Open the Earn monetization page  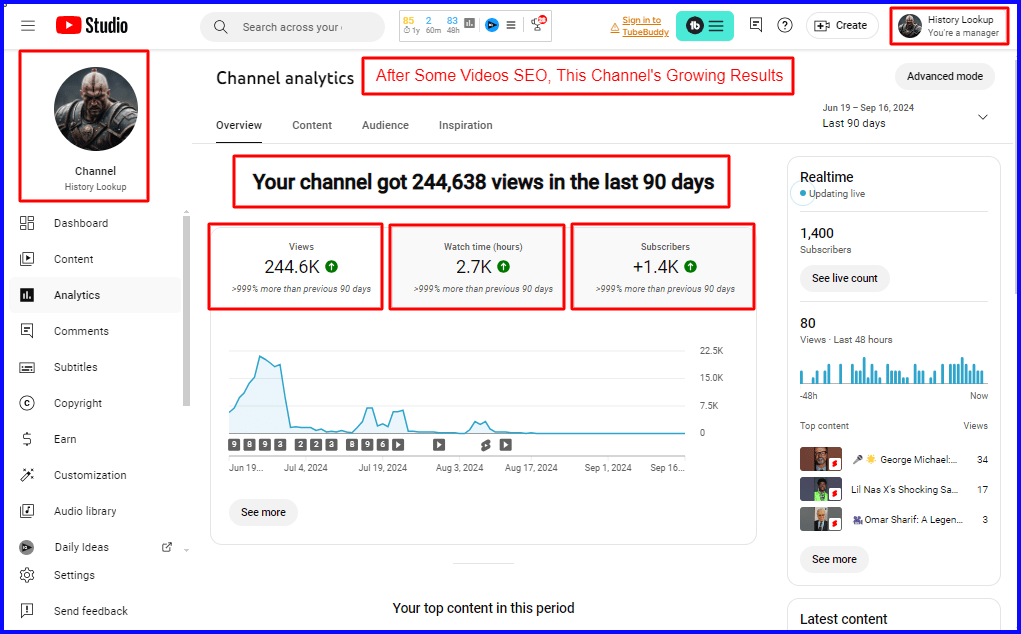tap(64, 439)
